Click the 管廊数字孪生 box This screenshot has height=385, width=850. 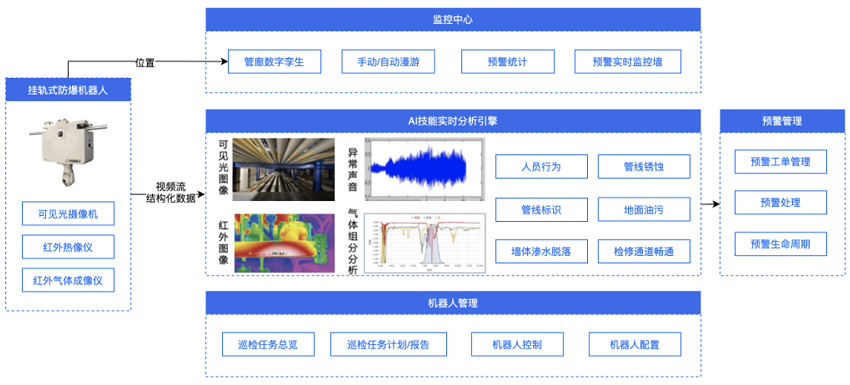pos(274,62)
